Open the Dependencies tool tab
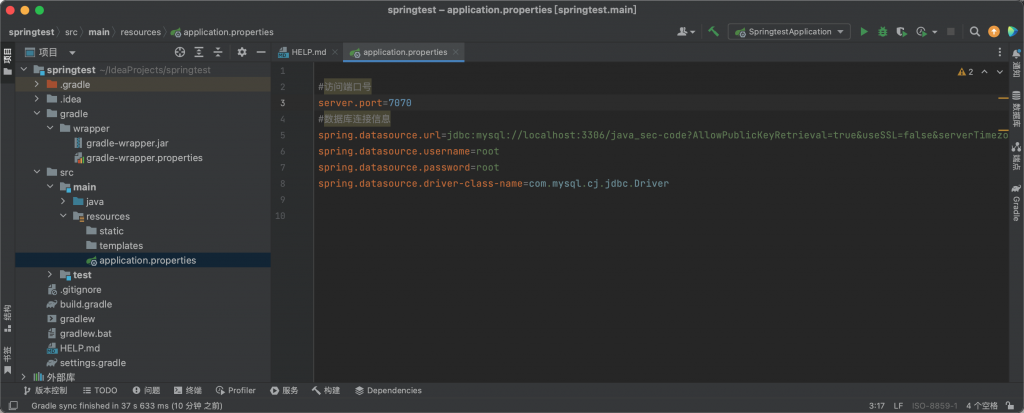The image size is (1024, 413). [x=389, y=391]
